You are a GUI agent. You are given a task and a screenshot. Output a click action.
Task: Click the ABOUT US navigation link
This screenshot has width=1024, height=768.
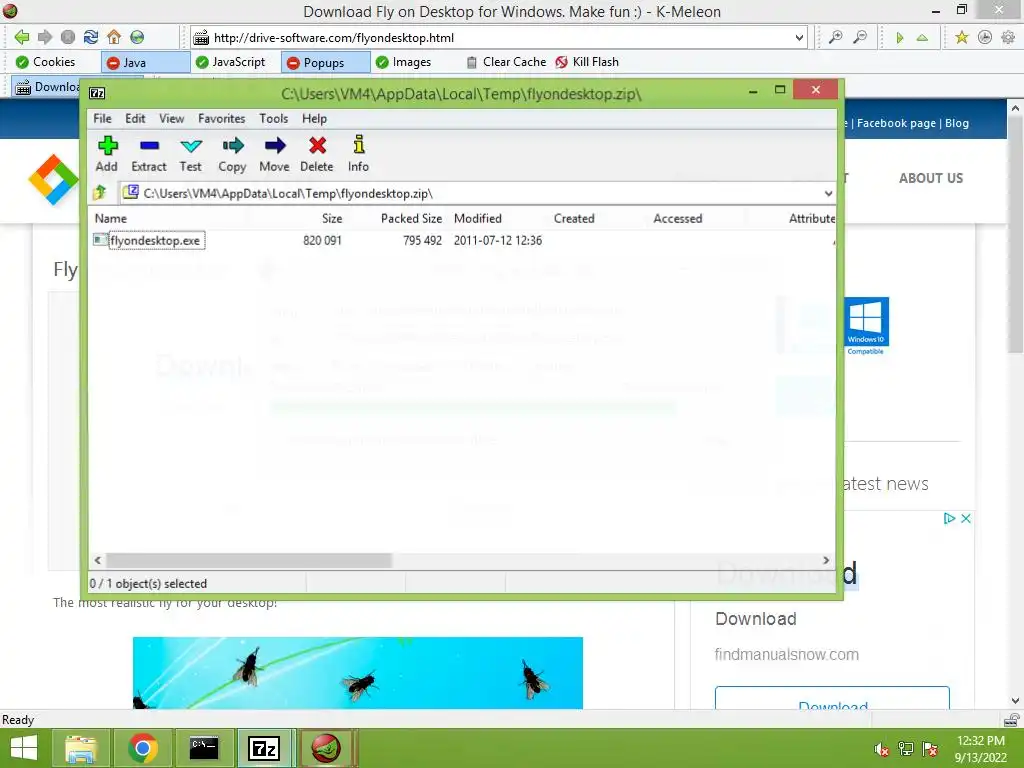(931, 178)
